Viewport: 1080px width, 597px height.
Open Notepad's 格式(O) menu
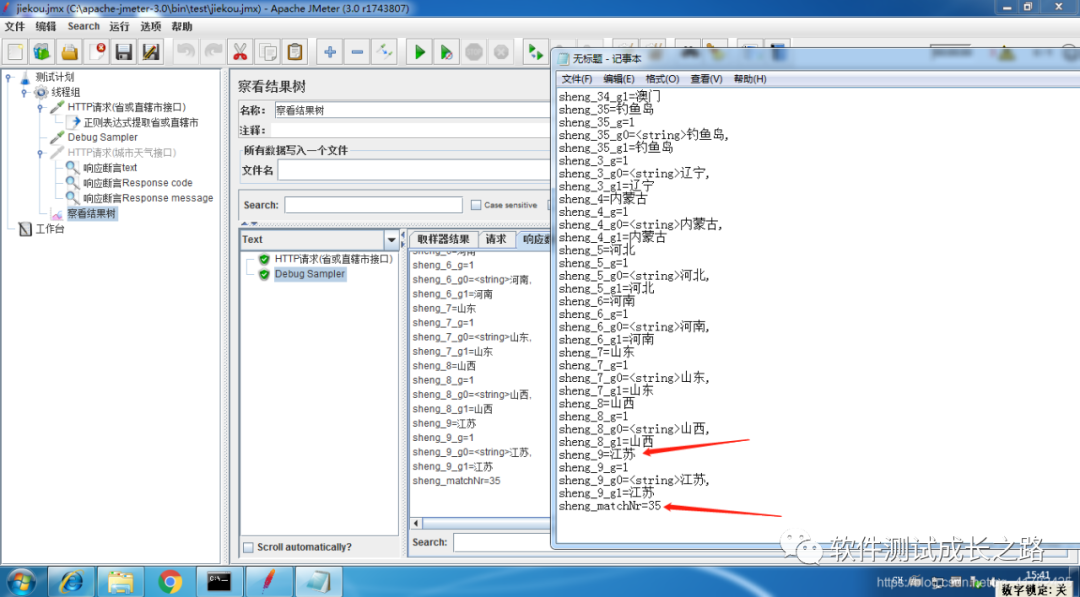click(662, 79)
